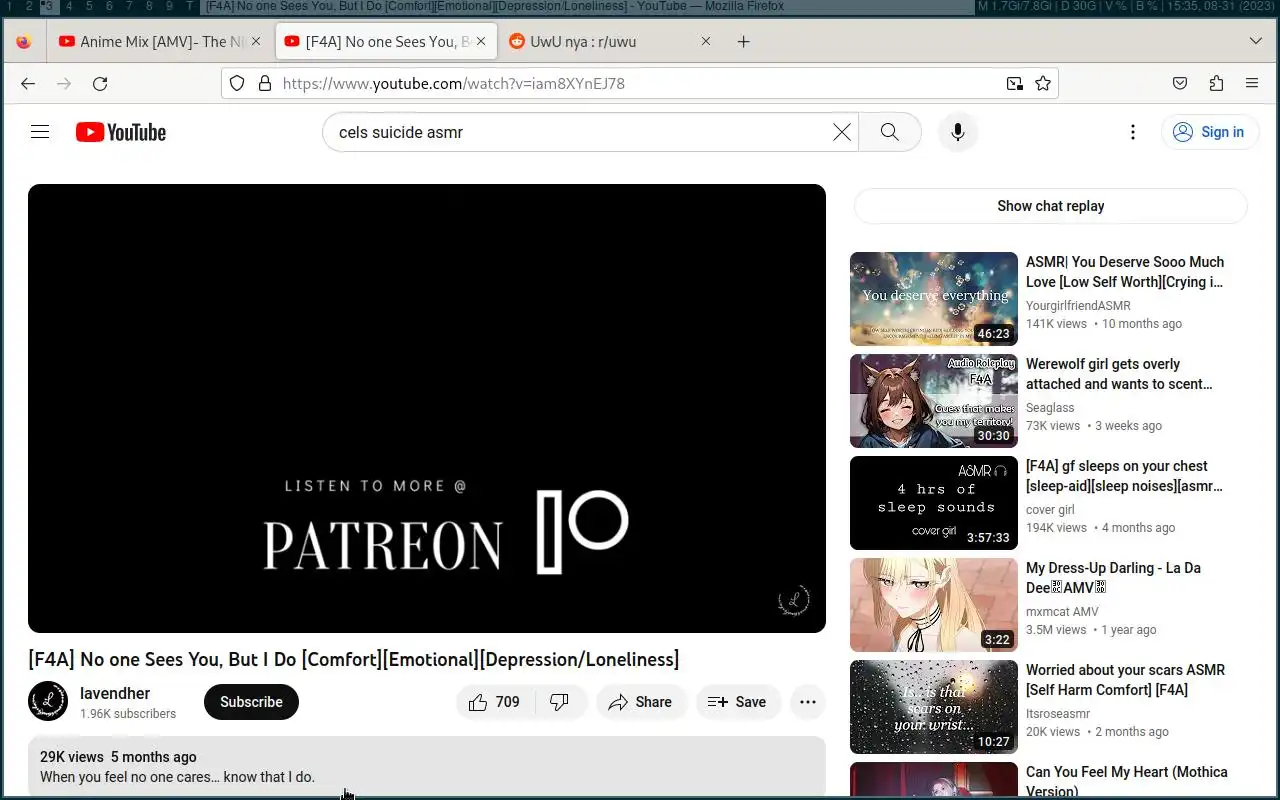Visit the mxmcat AMV channel name
The image size is (1280, 800).
coord(1062,612)
